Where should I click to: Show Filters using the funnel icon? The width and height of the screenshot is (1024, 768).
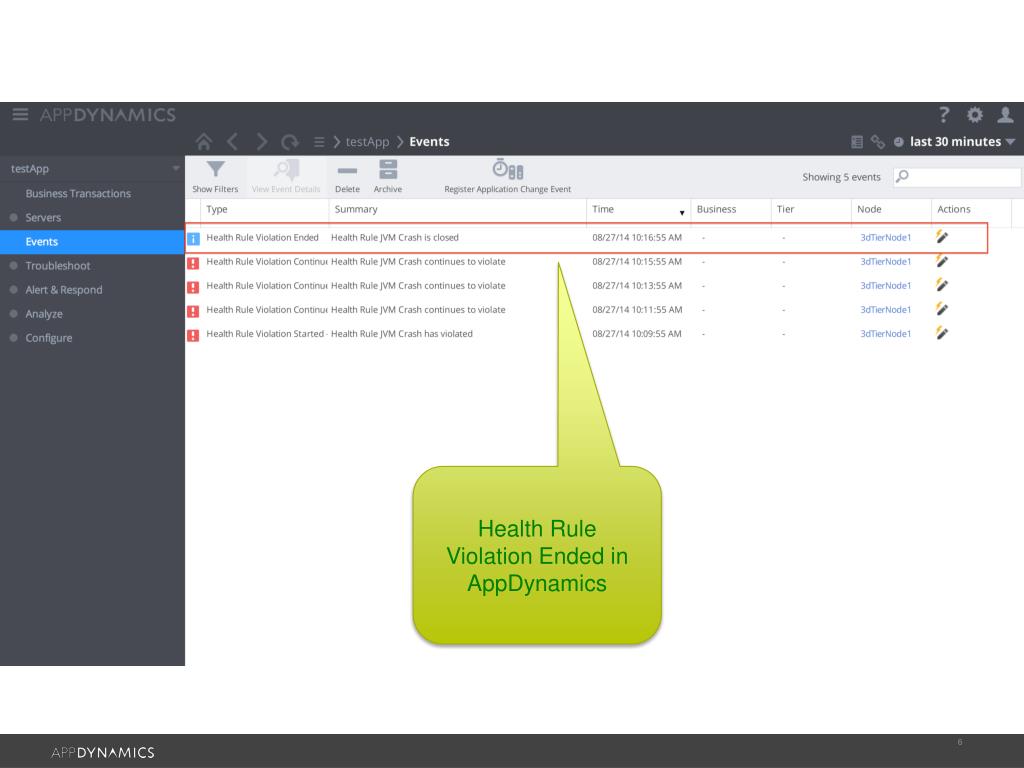click(216, 170)
